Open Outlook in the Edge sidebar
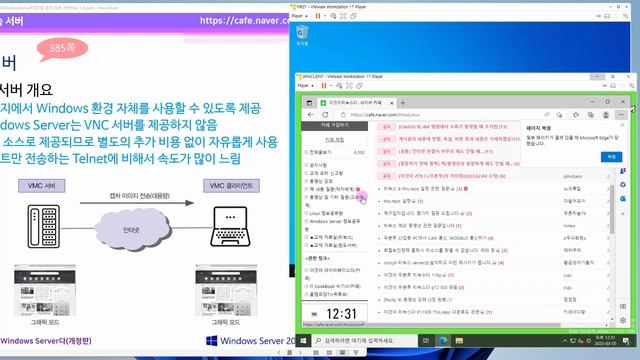The image size is (640, 360). point(623,198)
